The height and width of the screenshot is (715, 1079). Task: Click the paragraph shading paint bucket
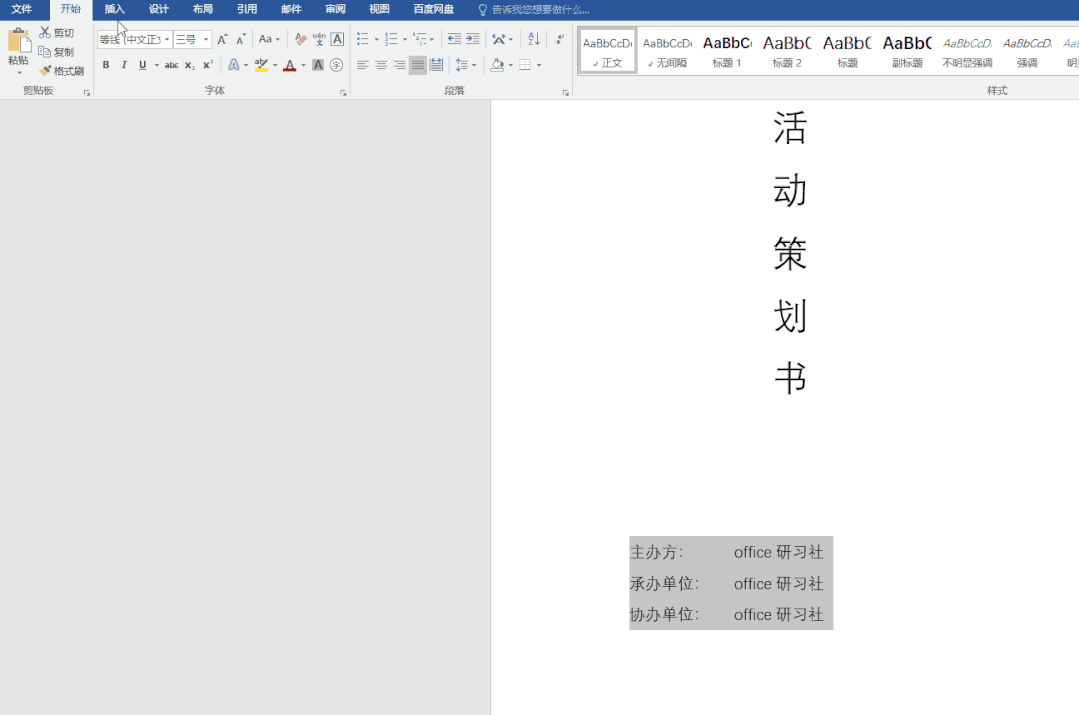[x=497, y=65]
